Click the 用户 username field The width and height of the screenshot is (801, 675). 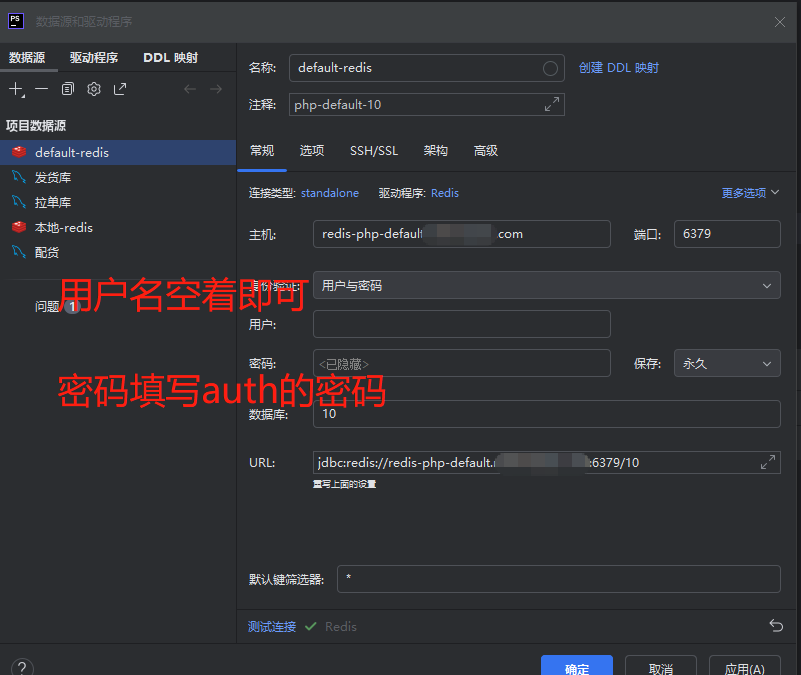tap(462, 324)
